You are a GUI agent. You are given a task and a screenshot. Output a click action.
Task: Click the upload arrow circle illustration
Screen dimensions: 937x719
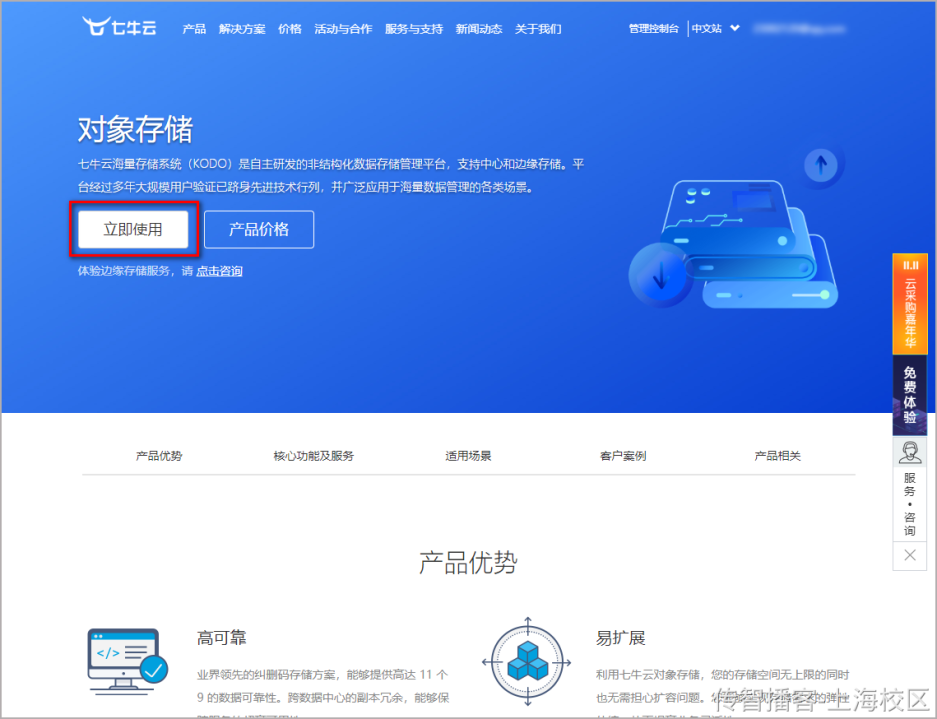click(x=821, y=164)
